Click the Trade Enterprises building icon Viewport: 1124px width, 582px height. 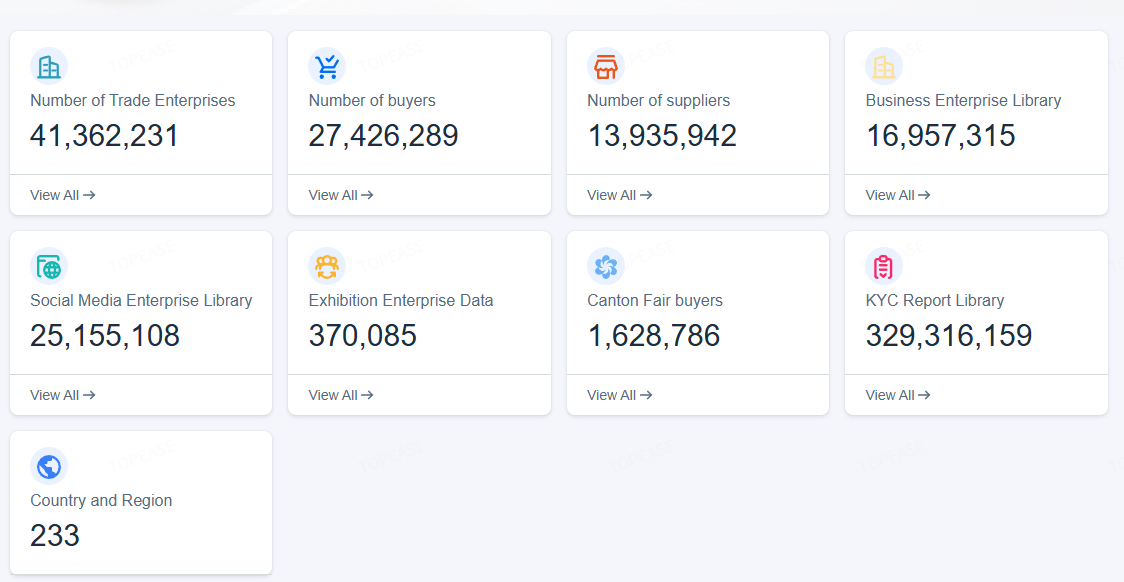(x=49, y=67)
